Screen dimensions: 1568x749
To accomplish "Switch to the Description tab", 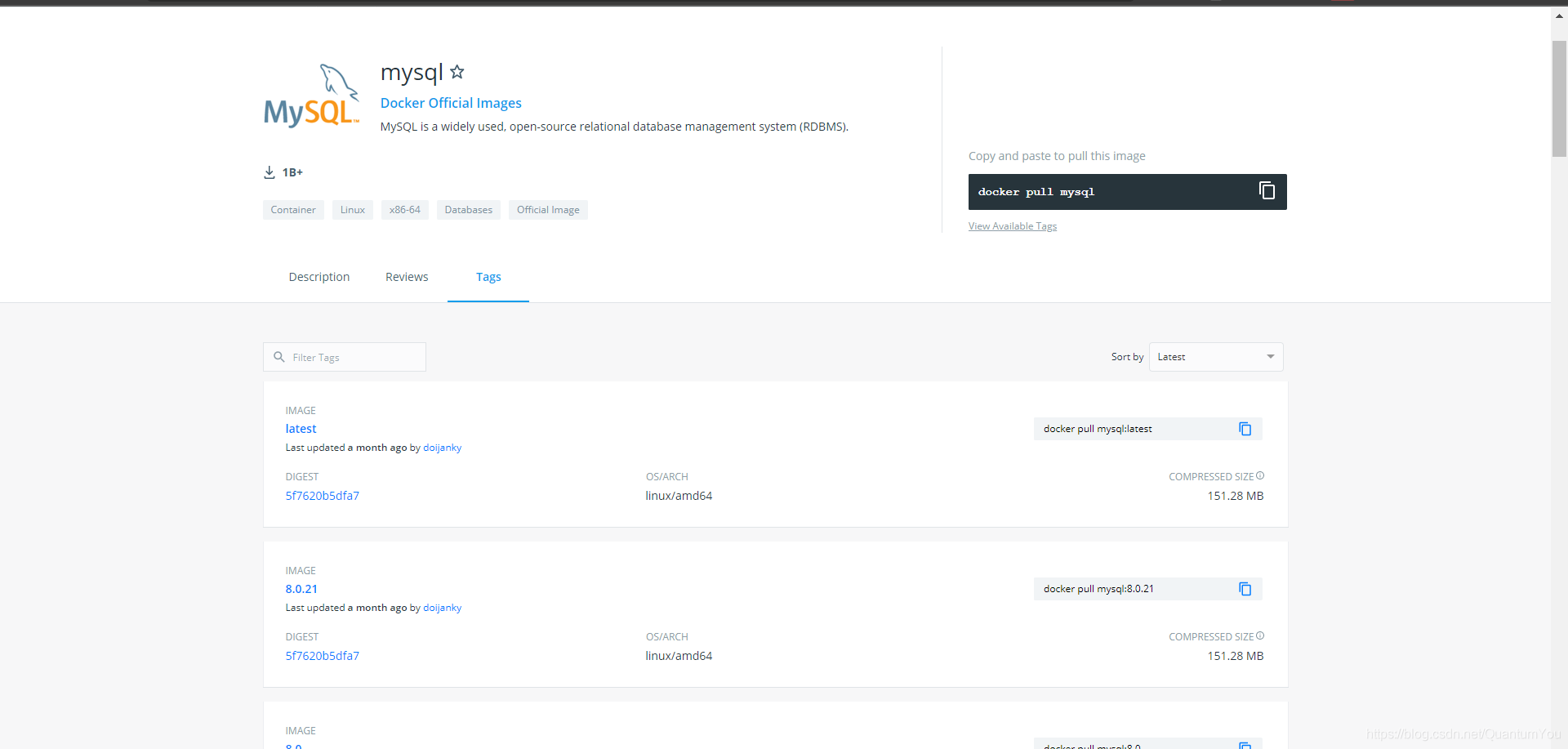I will pyautogui.click(x=319, y=277).
